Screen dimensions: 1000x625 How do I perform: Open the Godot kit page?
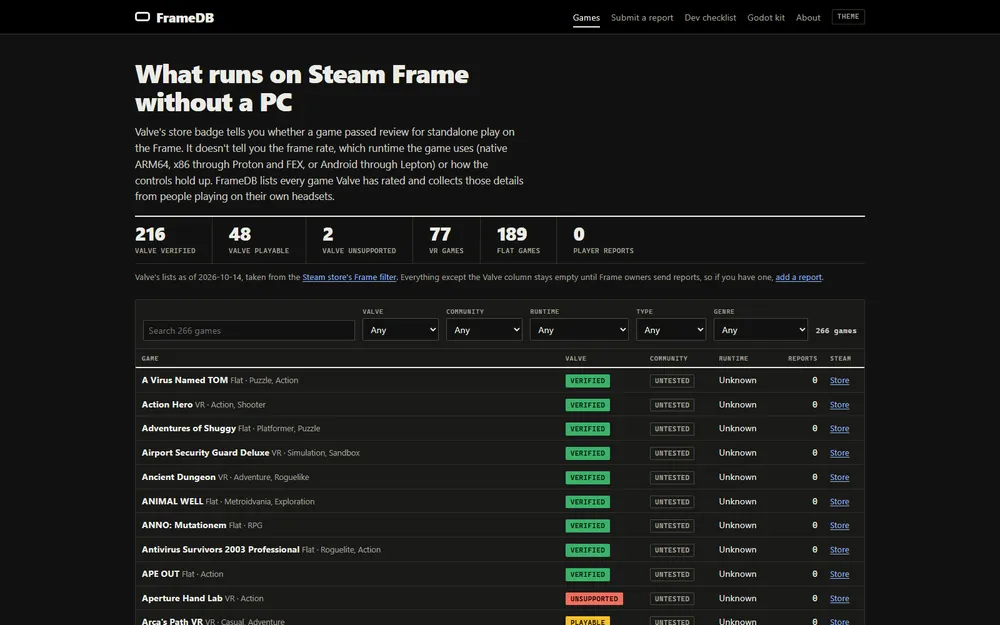(766, 18)
